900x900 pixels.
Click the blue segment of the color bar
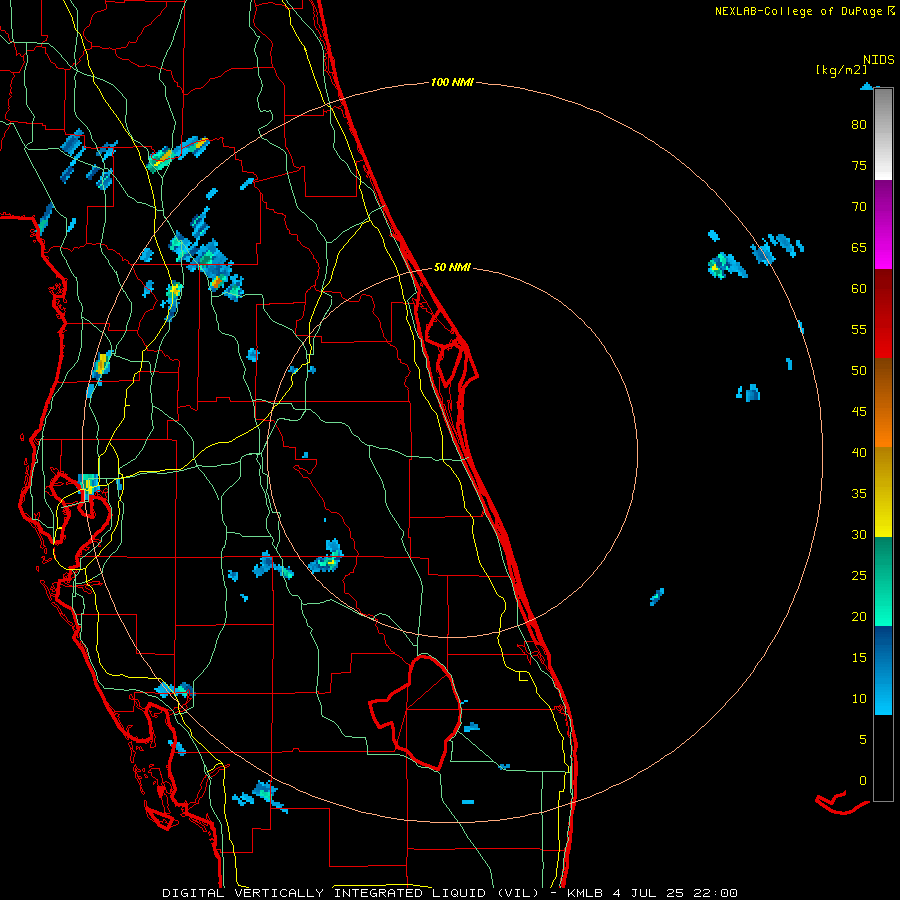[x=883, y=670]
